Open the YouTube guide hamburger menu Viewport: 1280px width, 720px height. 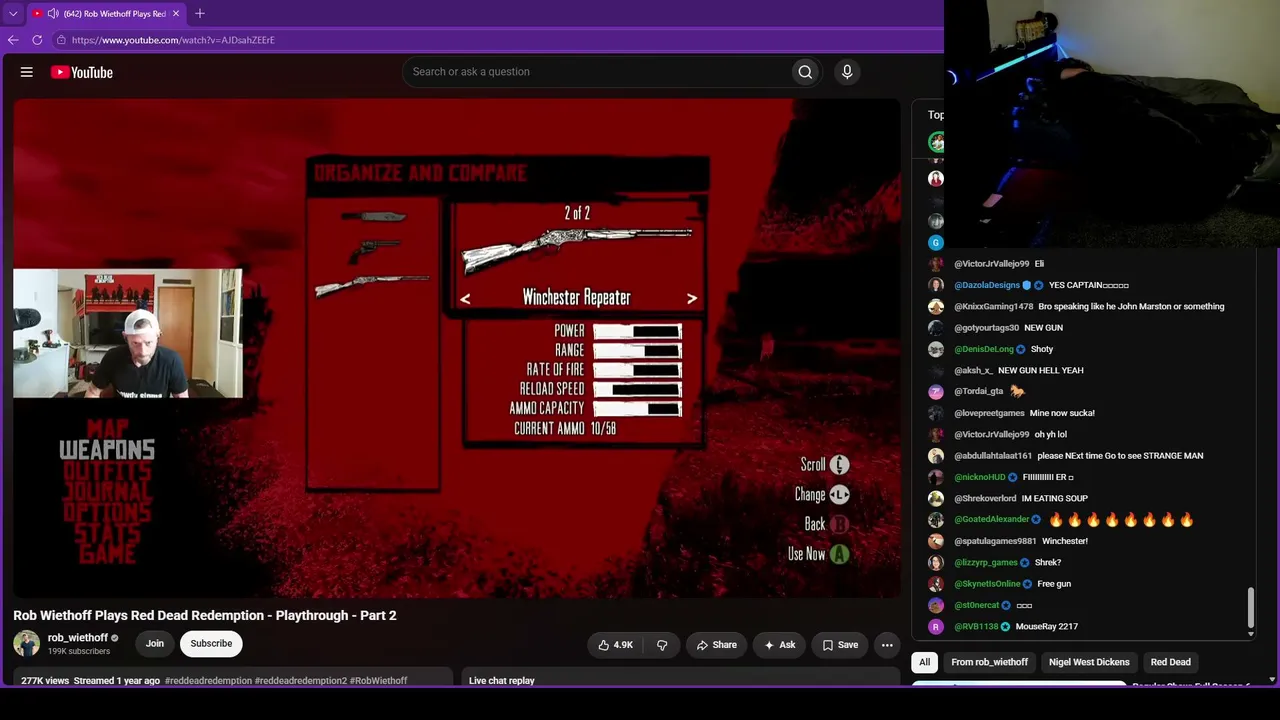tap(27, 72)
